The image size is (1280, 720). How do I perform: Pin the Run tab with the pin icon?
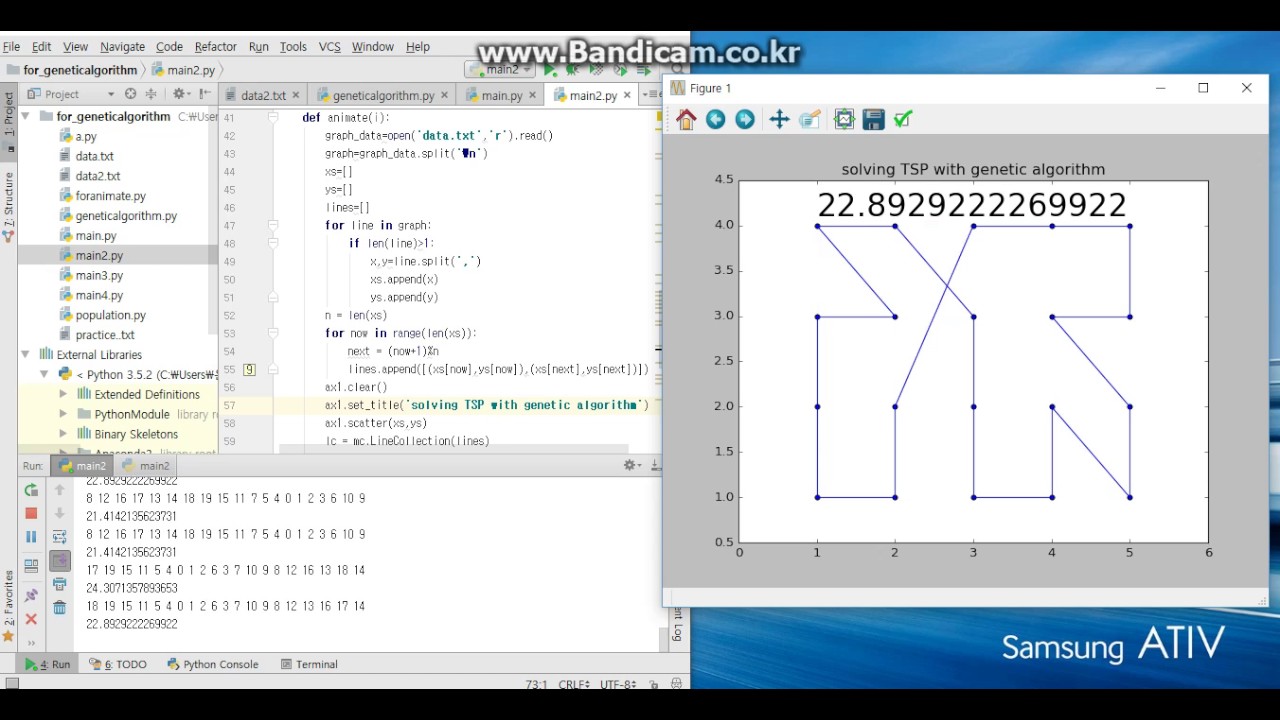pos(31,595)
